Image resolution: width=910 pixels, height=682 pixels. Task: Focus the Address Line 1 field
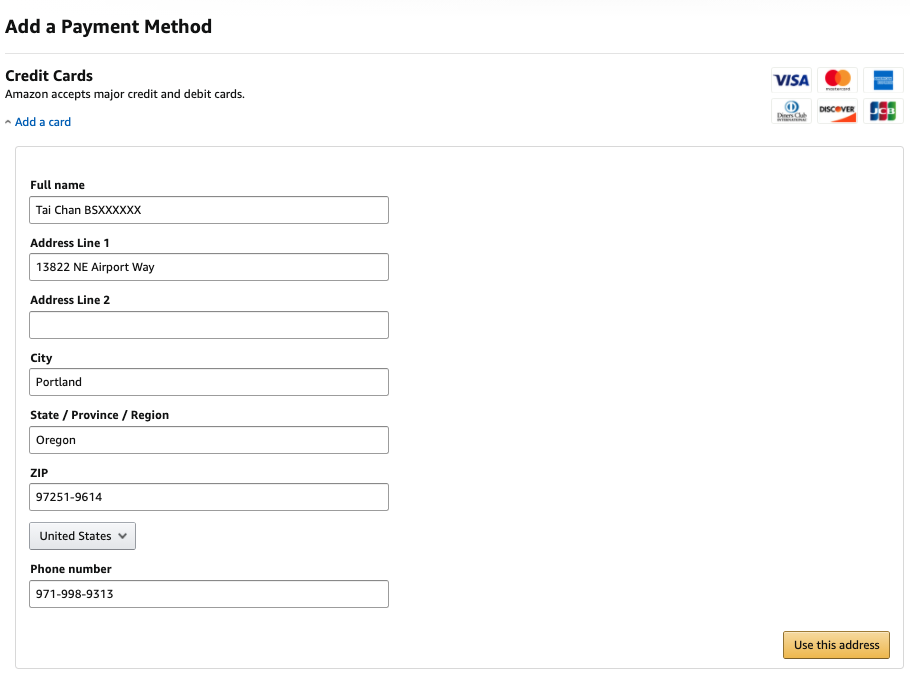click(x=209, y=267)
